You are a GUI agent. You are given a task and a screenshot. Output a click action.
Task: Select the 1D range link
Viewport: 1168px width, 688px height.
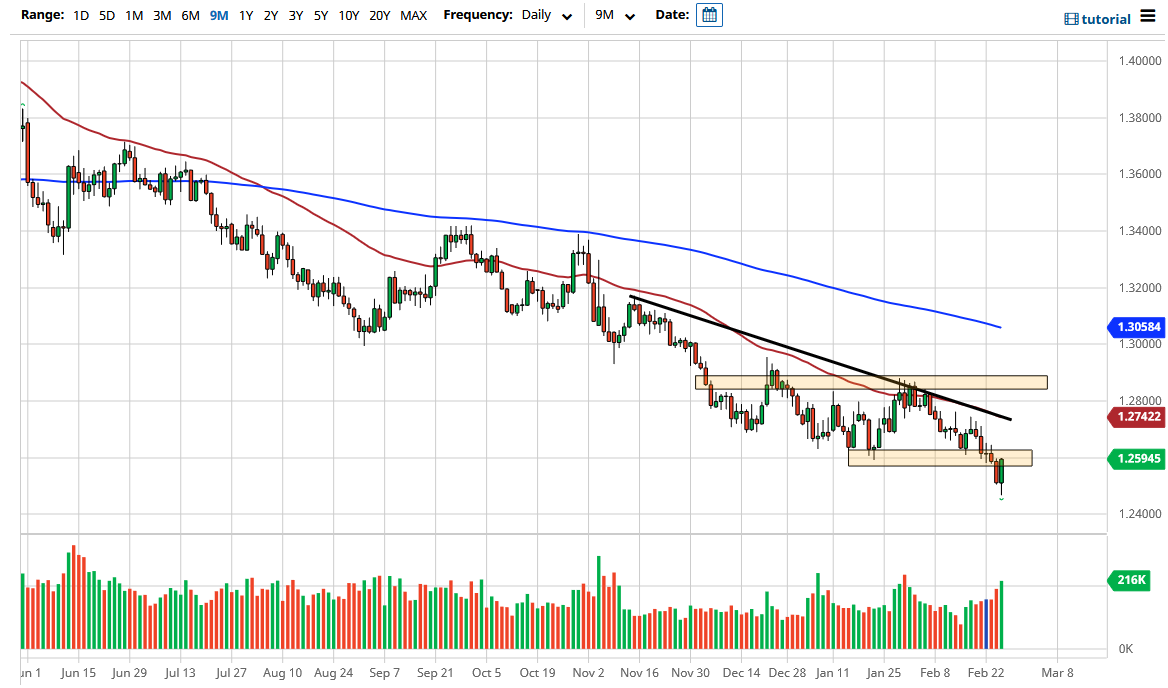click(x=79, y=16)
